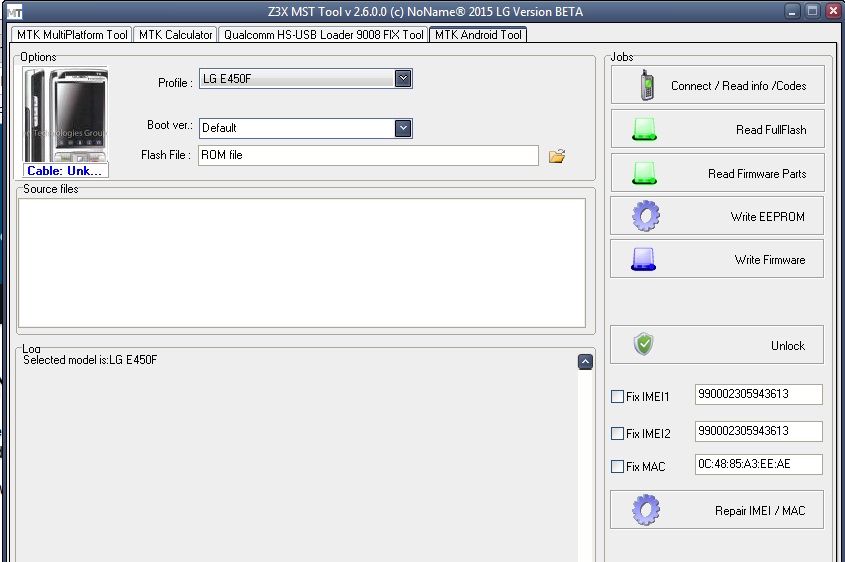Switch to MTK Calculator tab
The image size is (845, 562).
tap(175, 35)
